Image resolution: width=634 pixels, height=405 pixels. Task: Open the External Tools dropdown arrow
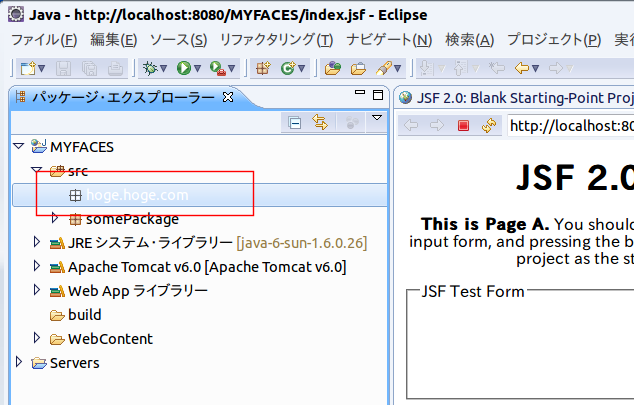pyautogui.click(x=231, y=69)
